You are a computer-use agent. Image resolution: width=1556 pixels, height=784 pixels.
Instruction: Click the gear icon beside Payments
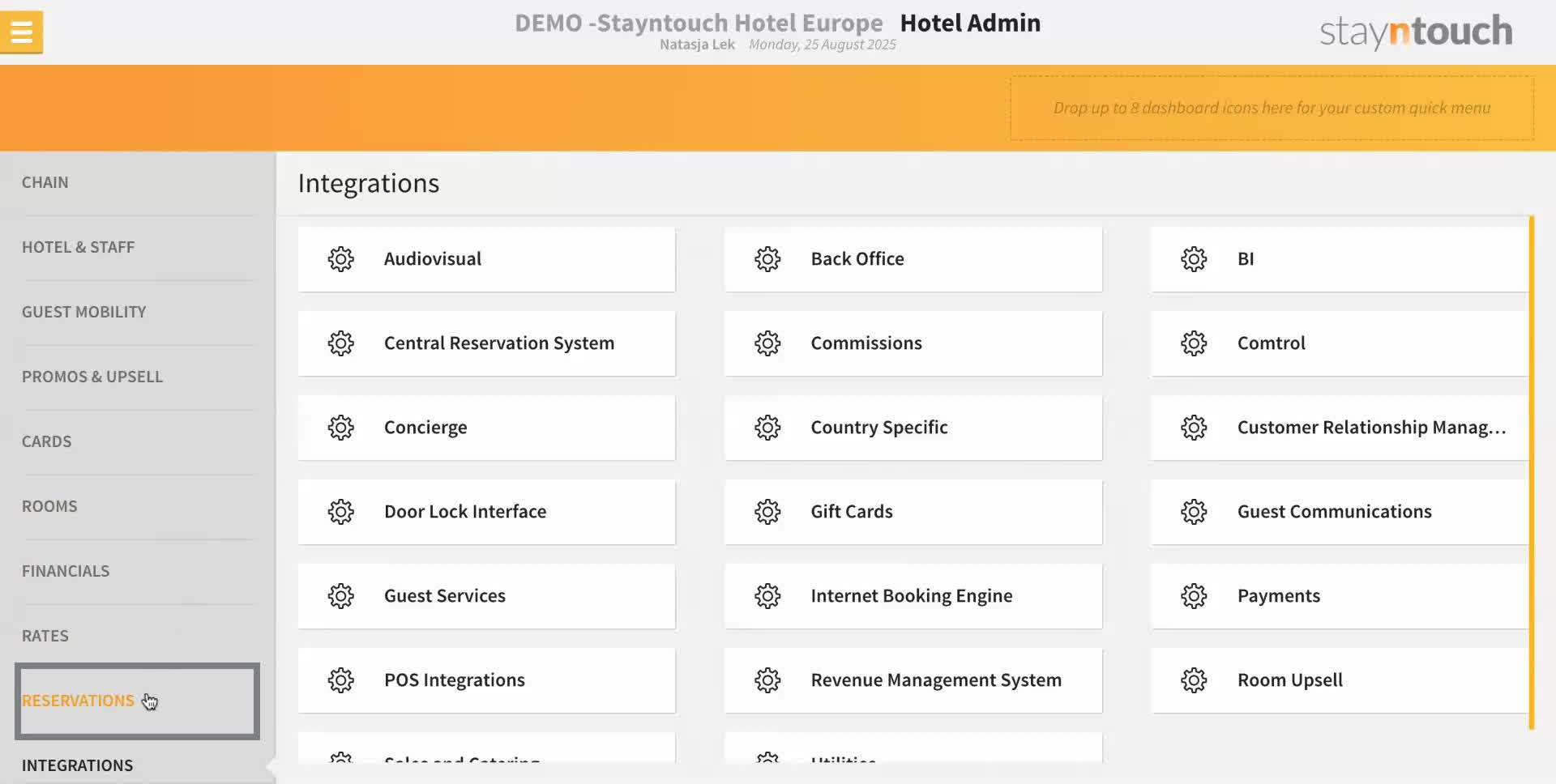pos(1194,596)
